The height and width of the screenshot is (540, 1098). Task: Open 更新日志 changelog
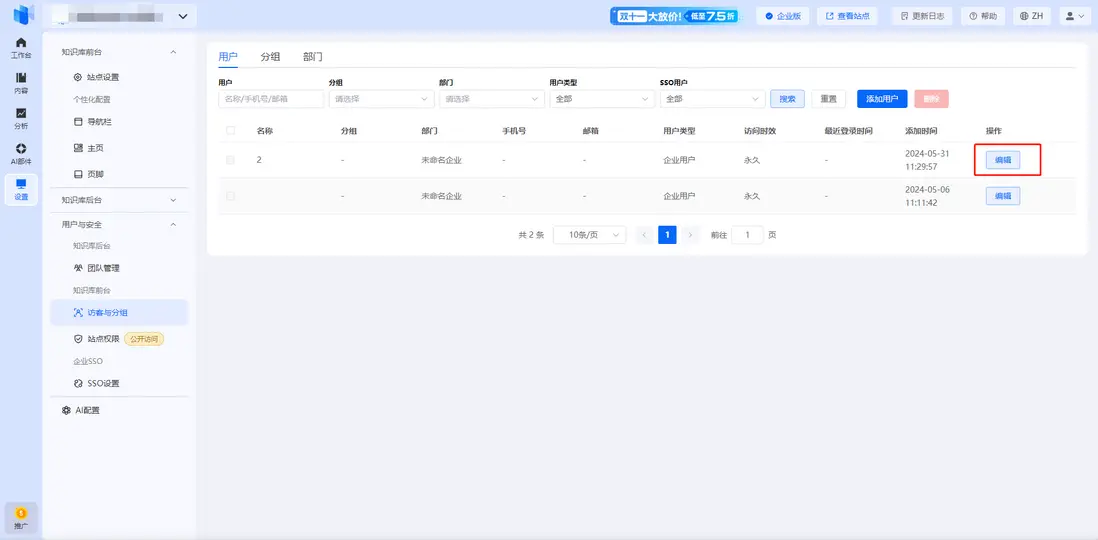coord(922,15)
